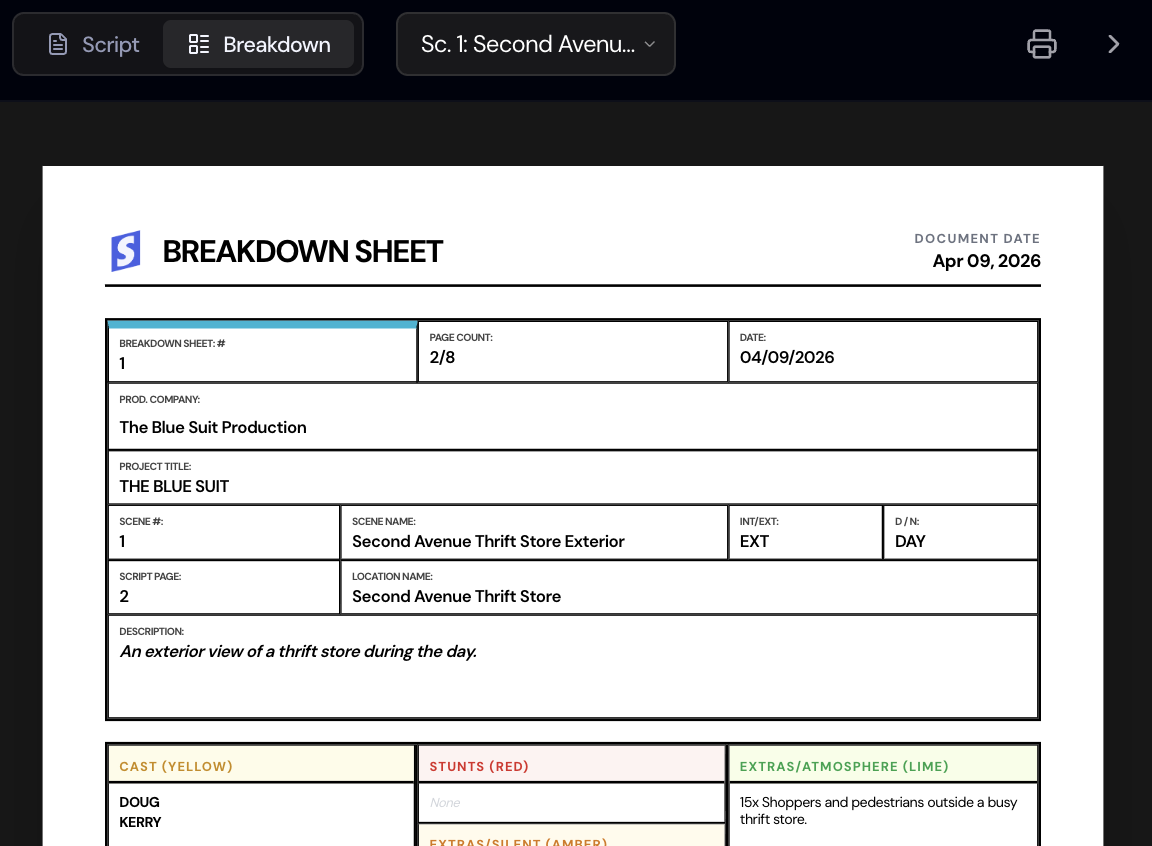Click the StudioBinder logo on the sheet
The height and width of the screenshot is (846, 1152).
pyautogui.click(x=125, y=251)
